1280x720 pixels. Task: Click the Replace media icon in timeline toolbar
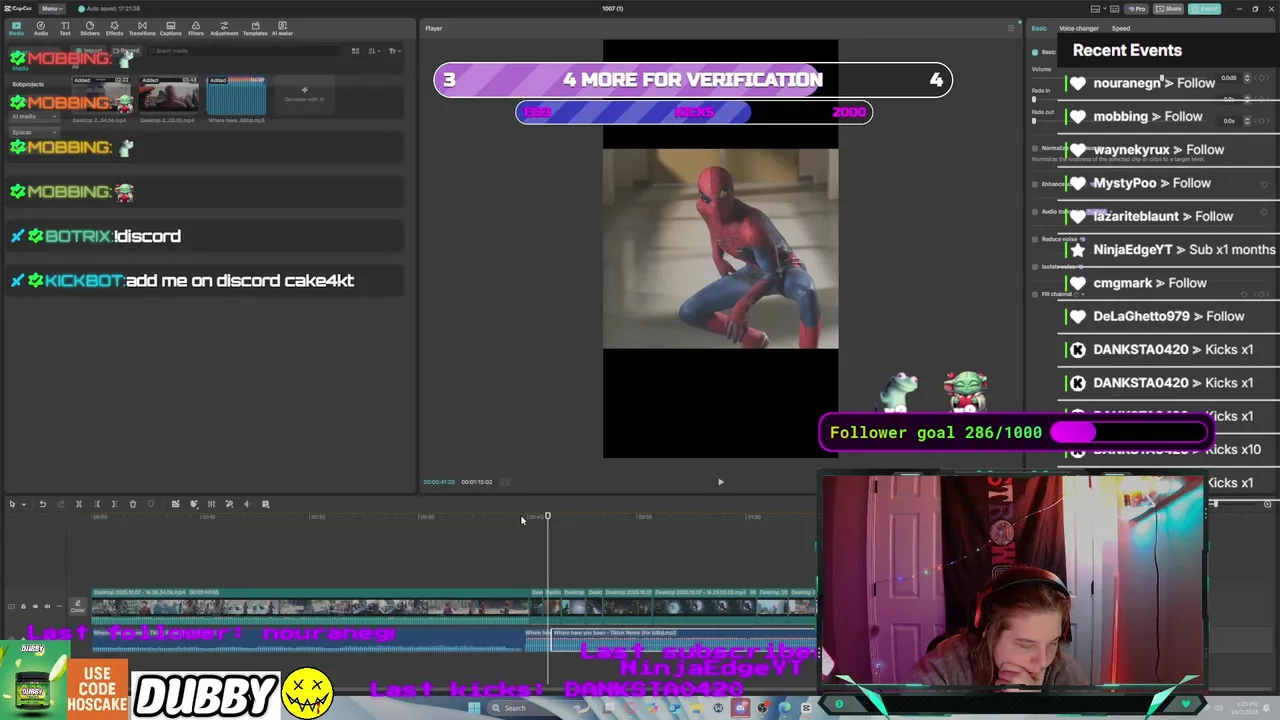(175, 504)
